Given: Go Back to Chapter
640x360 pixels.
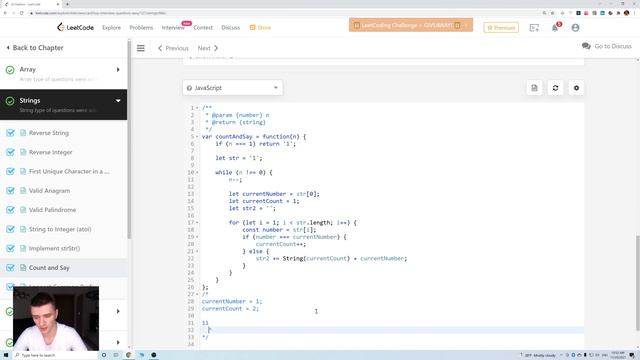Looking at the screenshot, I should [35, 48].
